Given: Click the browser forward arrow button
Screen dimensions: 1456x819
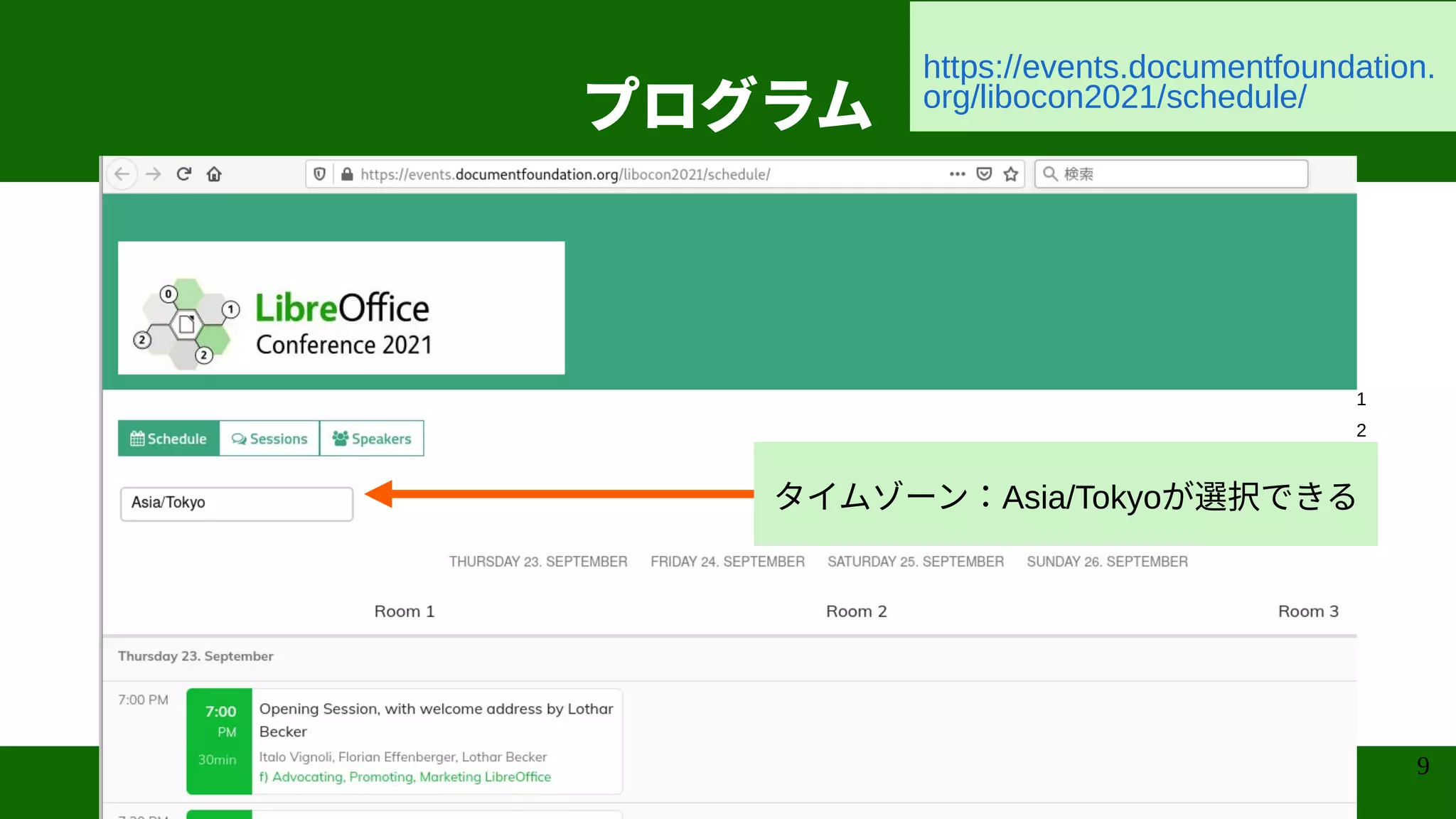Looking at the screenshot, I should [x=154, y=174].
